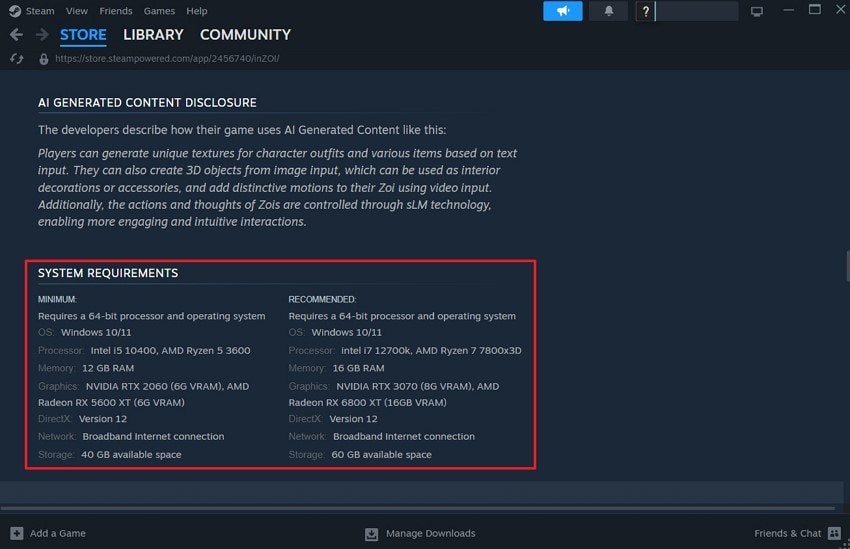
Task: Switch to Big Picture mode icon
Action: tap(757, 11)
